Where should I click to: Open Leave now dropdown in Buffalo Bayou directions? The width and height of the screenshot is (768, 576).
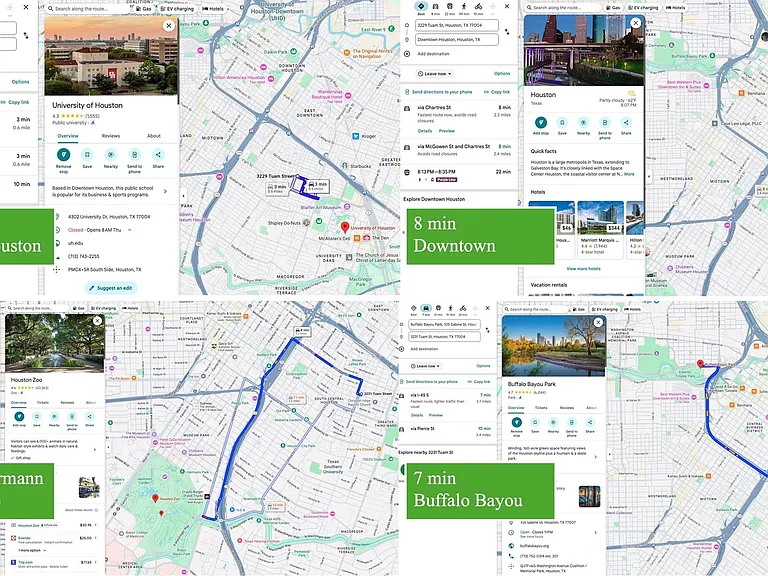coord(426,366)
